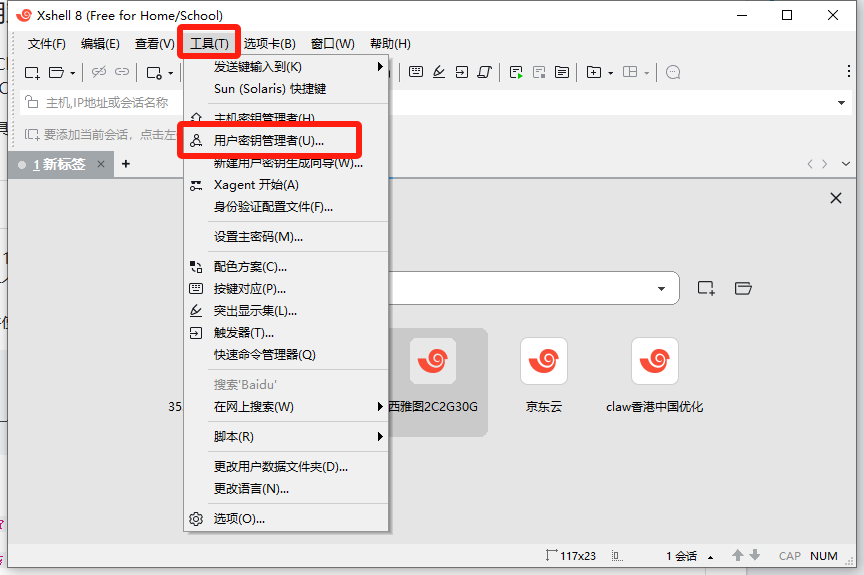The width and height of the screenshot is (864, 575).
Task: Open 发送键输入到(K) submenu
Action: 286,67
